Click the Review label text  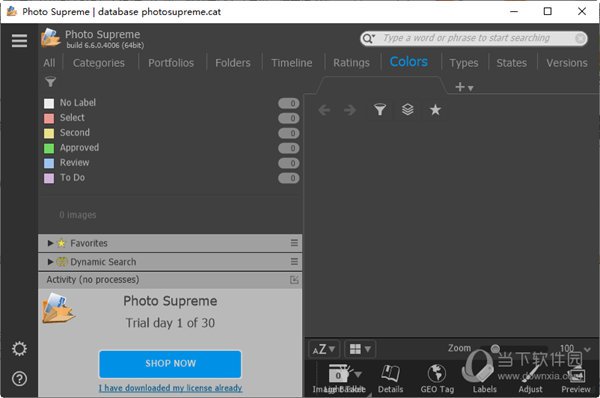74,163
